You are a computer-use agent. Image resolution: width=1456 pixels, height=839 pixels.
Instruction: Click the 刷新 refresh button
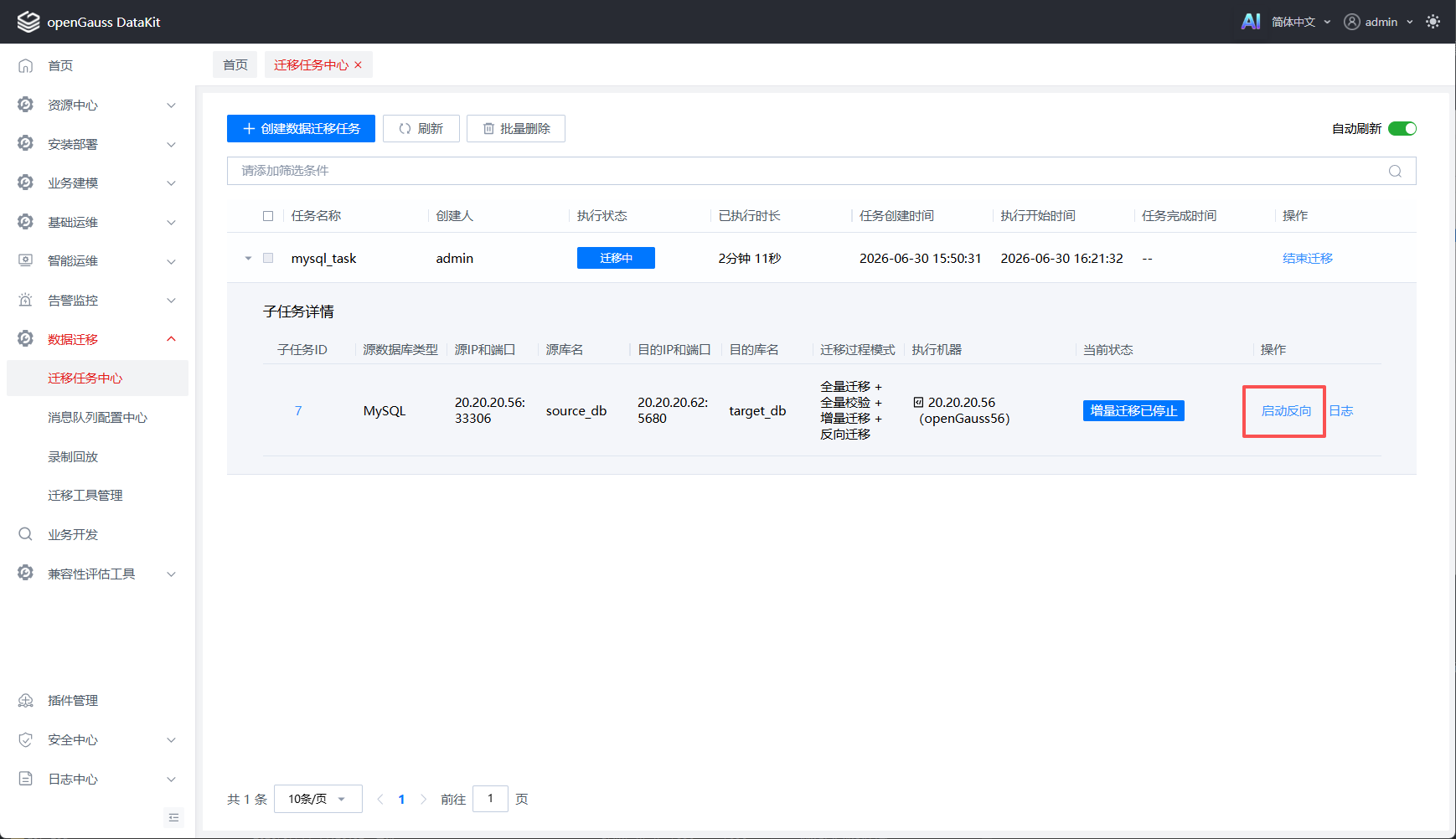click(x=421, y=128)
